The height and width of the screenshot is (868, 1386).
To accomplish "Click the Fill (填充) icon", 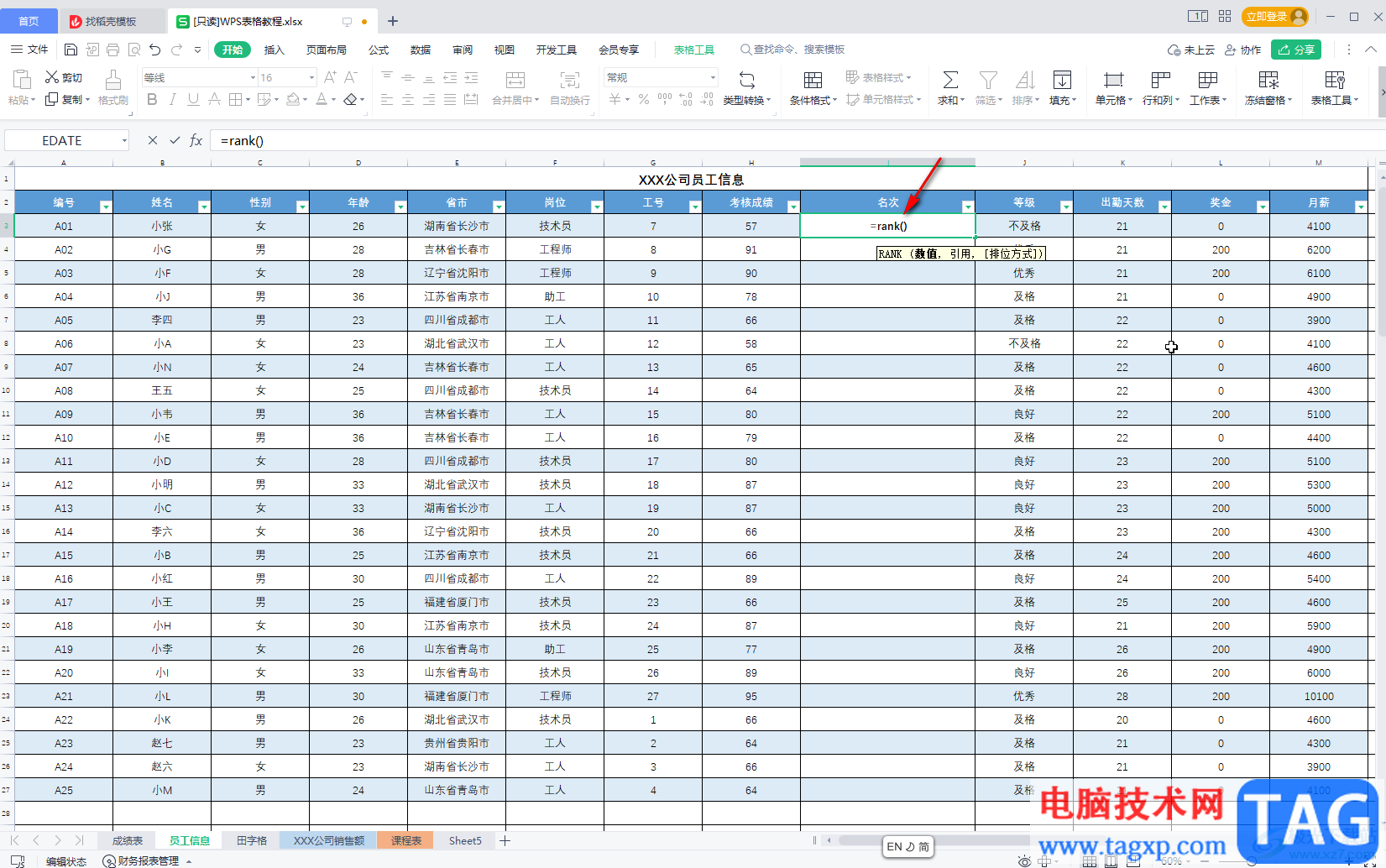I will click(1062, 81).
